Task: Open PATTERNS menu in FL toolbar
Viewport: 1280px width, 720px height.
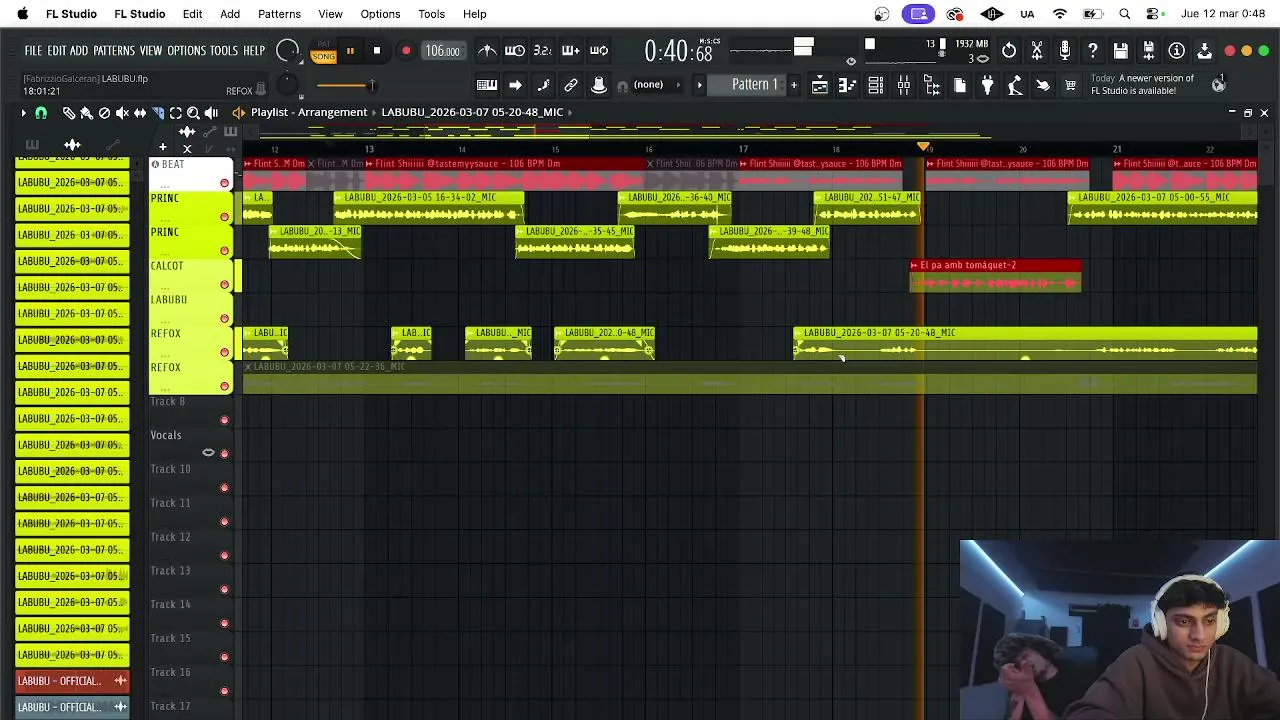Action: click(x=114, y=51)
